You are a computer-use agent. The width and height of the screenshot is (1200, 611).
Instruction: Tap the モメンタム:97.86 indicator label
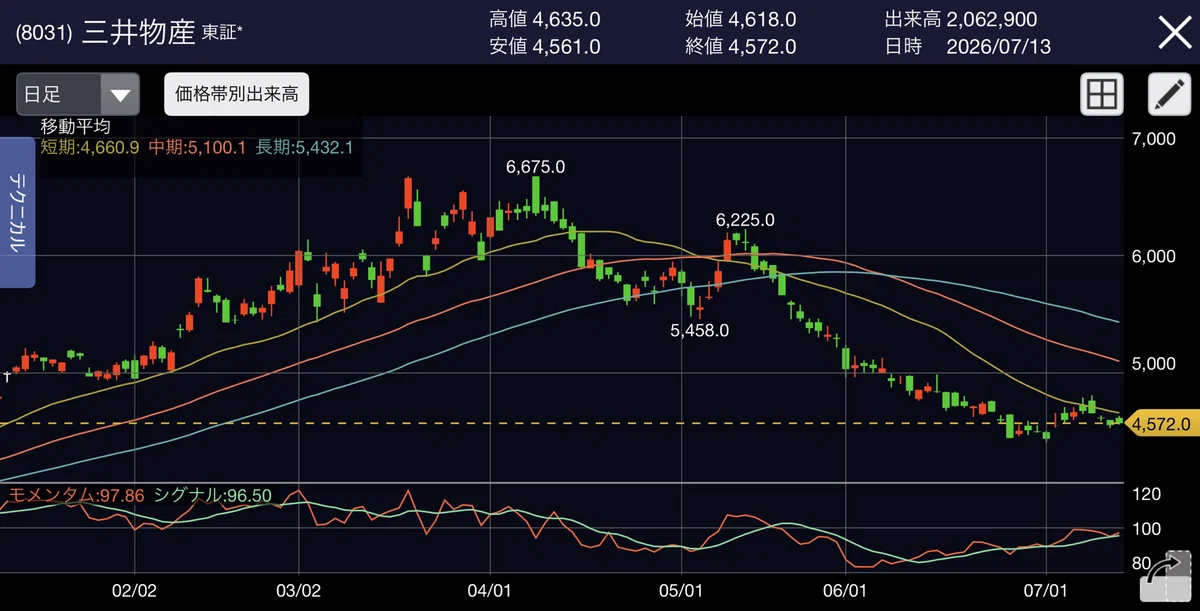point(77,495)
